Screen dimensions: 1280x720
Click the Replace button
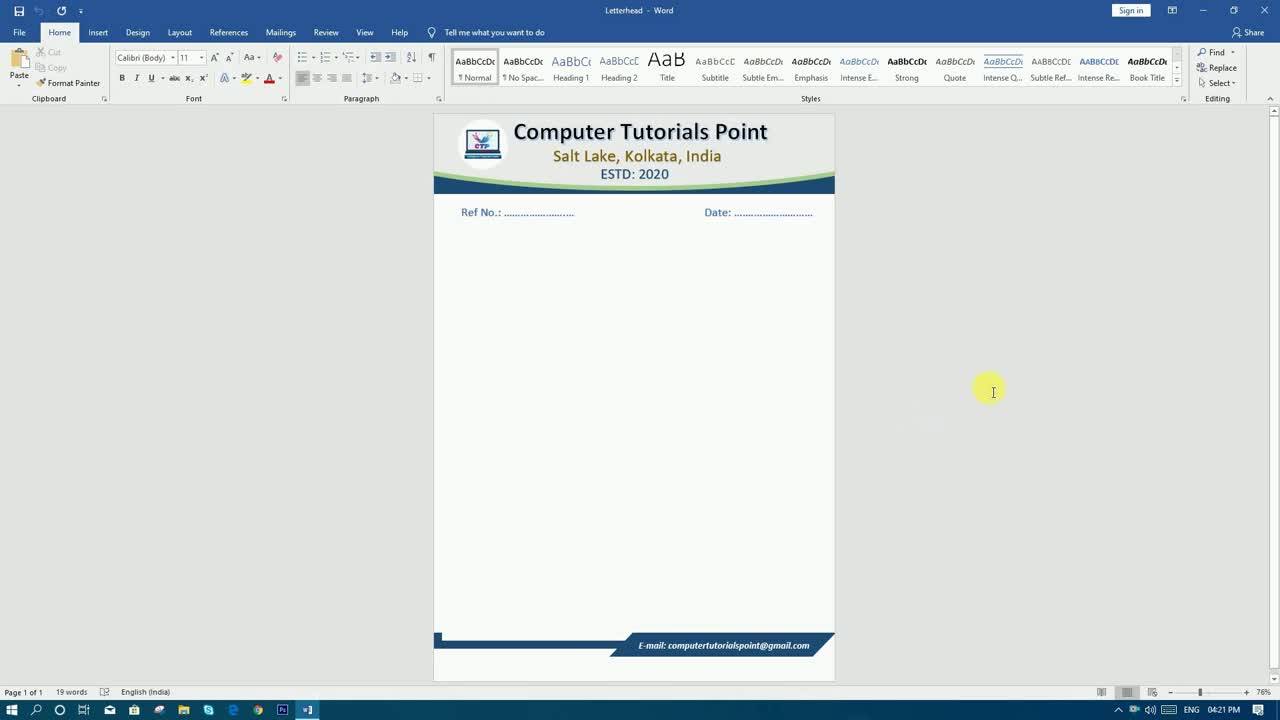coord(1217,68)
